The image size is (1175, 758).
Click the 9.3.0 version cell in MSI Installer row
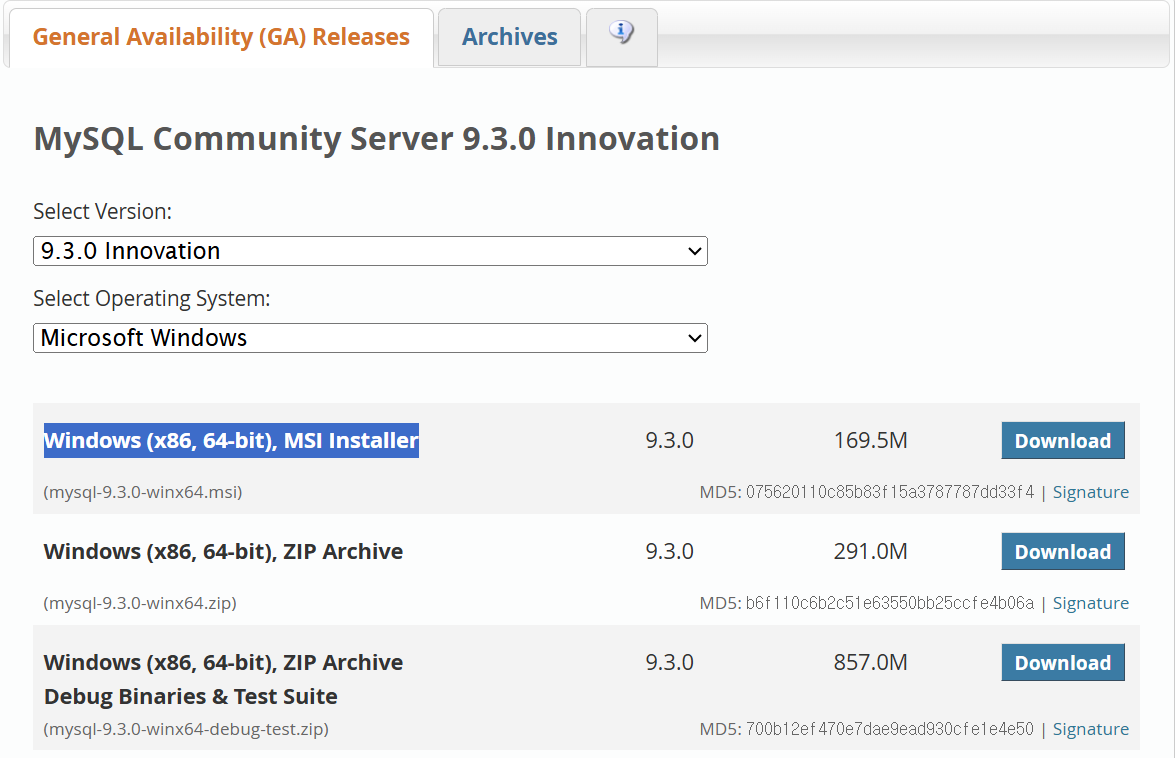pyautogui.click(x=669, y=440)
